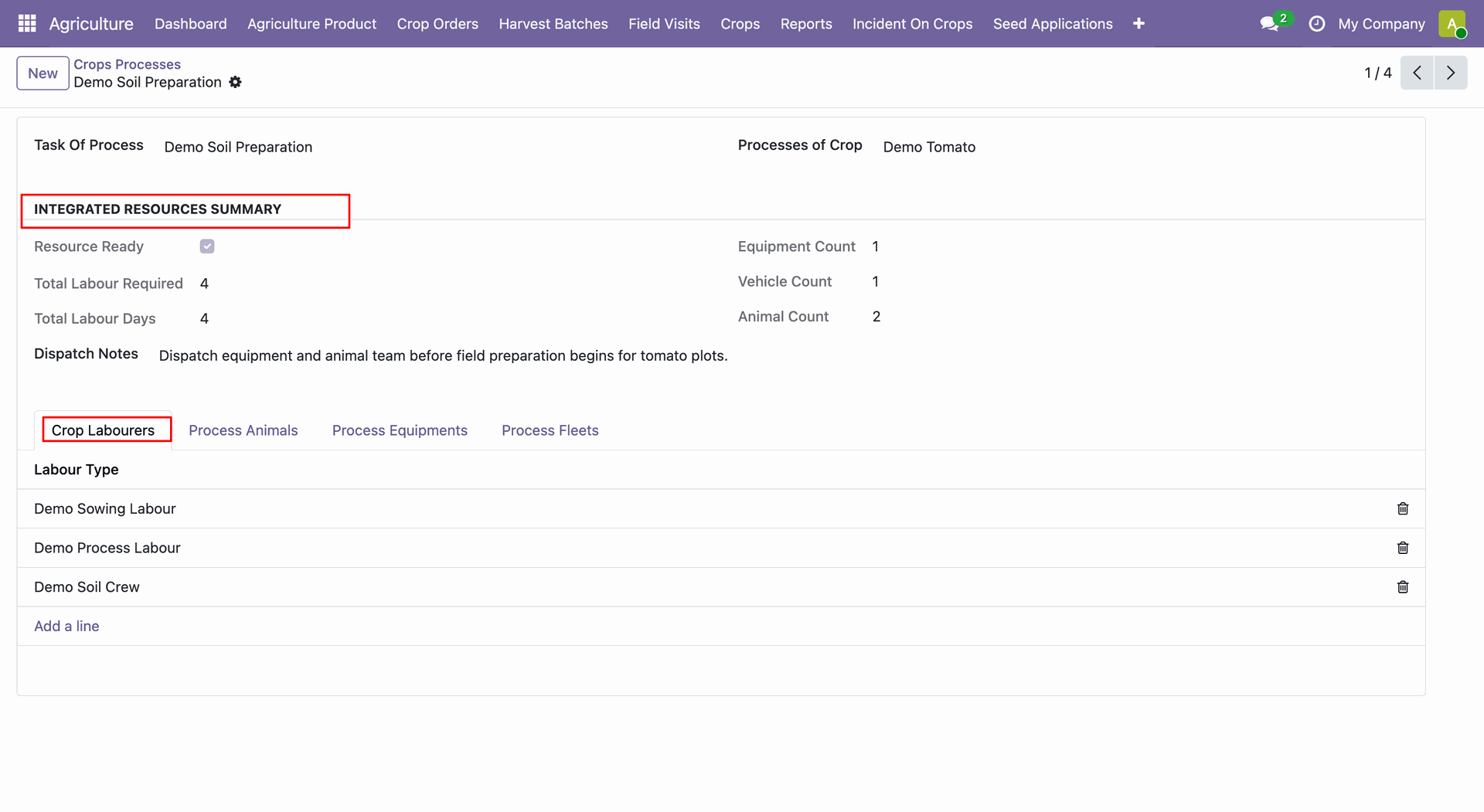Switch to the Crop Labourers tab

[x=103, y=430]
